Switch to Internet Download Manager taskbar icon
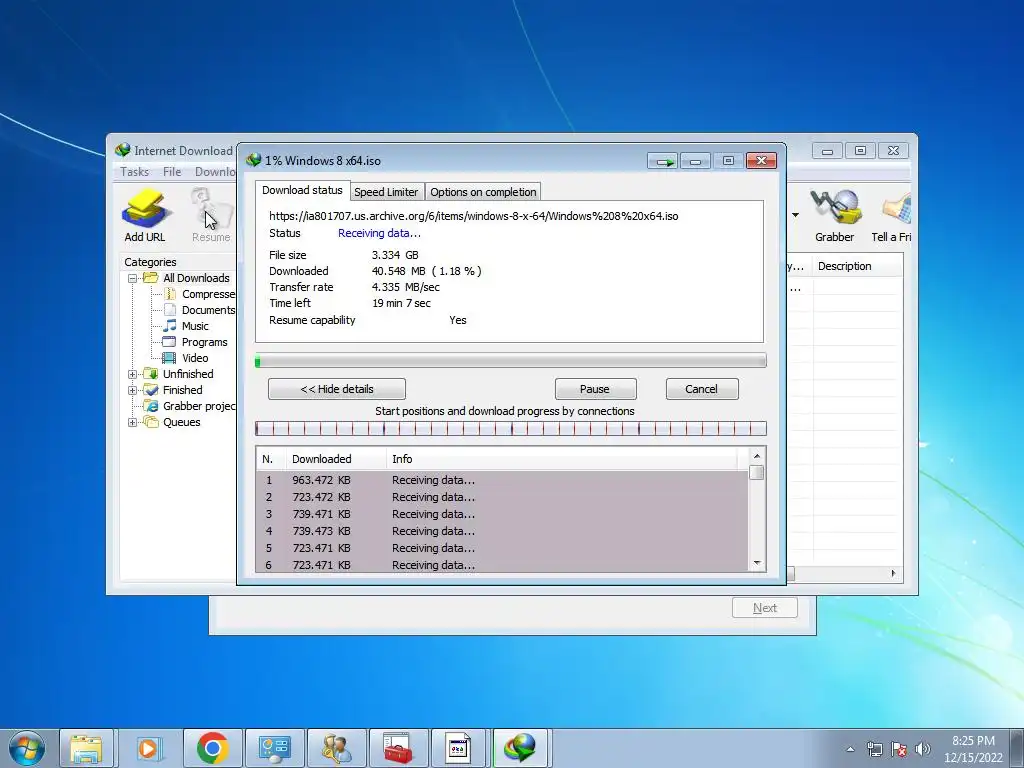Screen dimensions: 1024x768 520,748
